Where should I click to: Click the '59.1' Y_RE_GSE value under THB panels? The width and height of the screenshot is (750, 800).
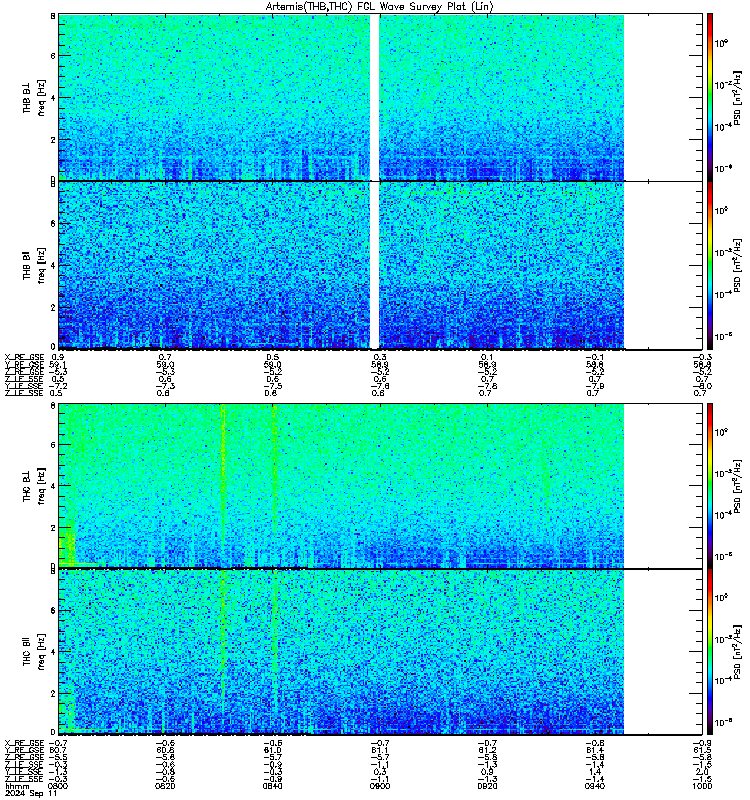[x=58, y=365]
